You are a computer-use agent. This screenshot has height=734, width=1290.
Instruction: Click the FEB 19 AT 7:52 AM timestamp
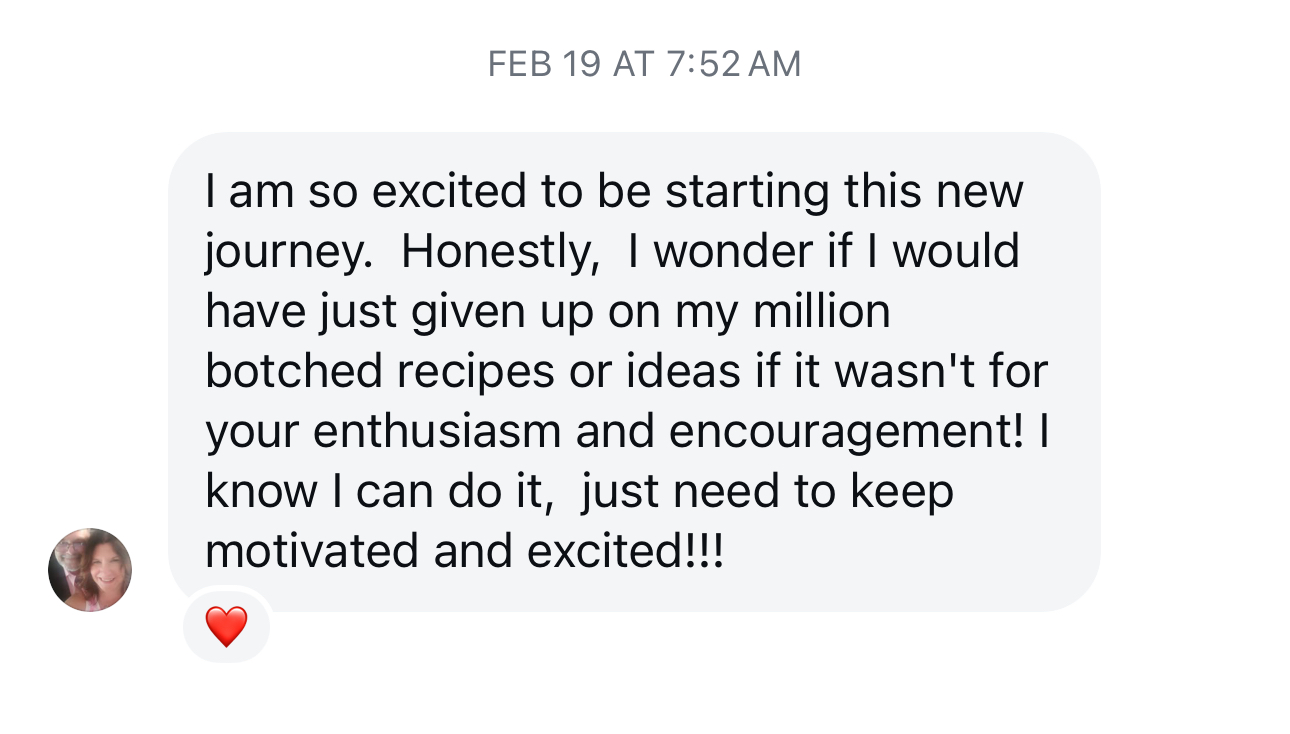[644, 65]
